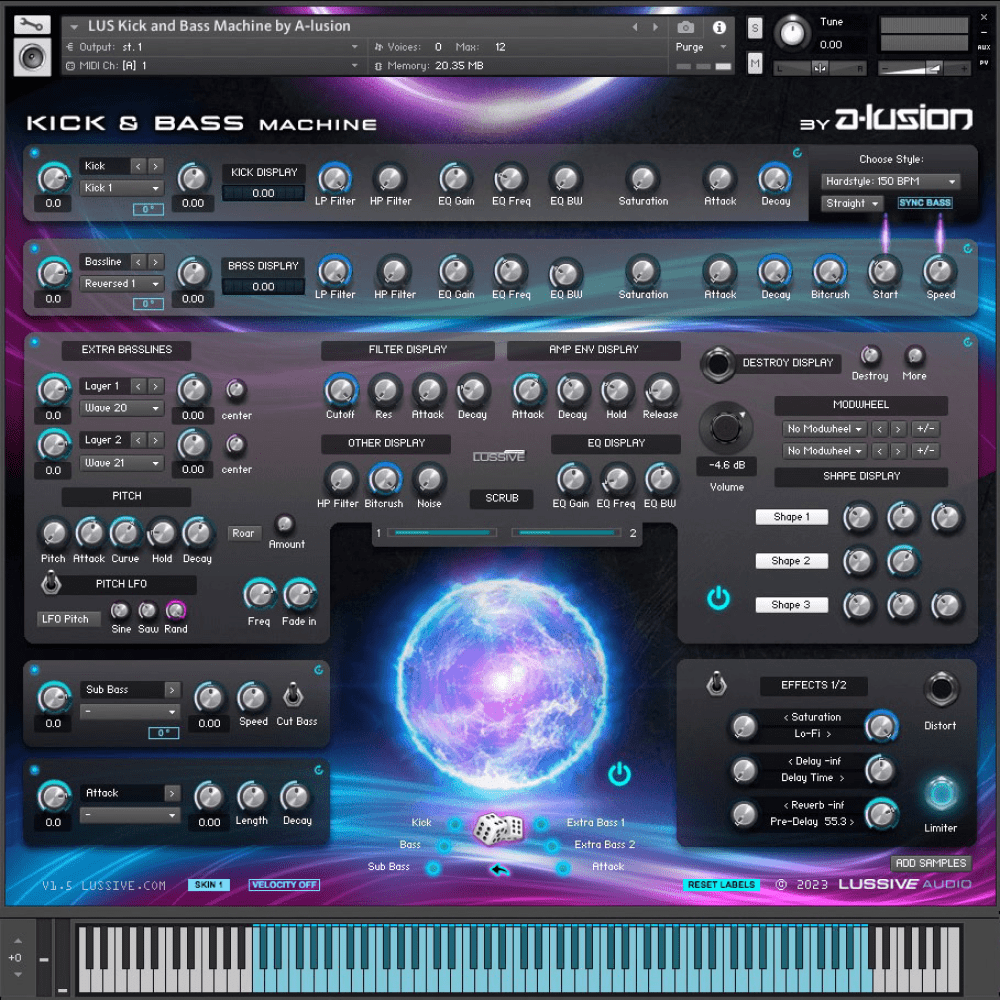Viewport: 1000px width, 1000px height.
Task: Toggle the power icon beside Shape 3
Action: point(718,598)
